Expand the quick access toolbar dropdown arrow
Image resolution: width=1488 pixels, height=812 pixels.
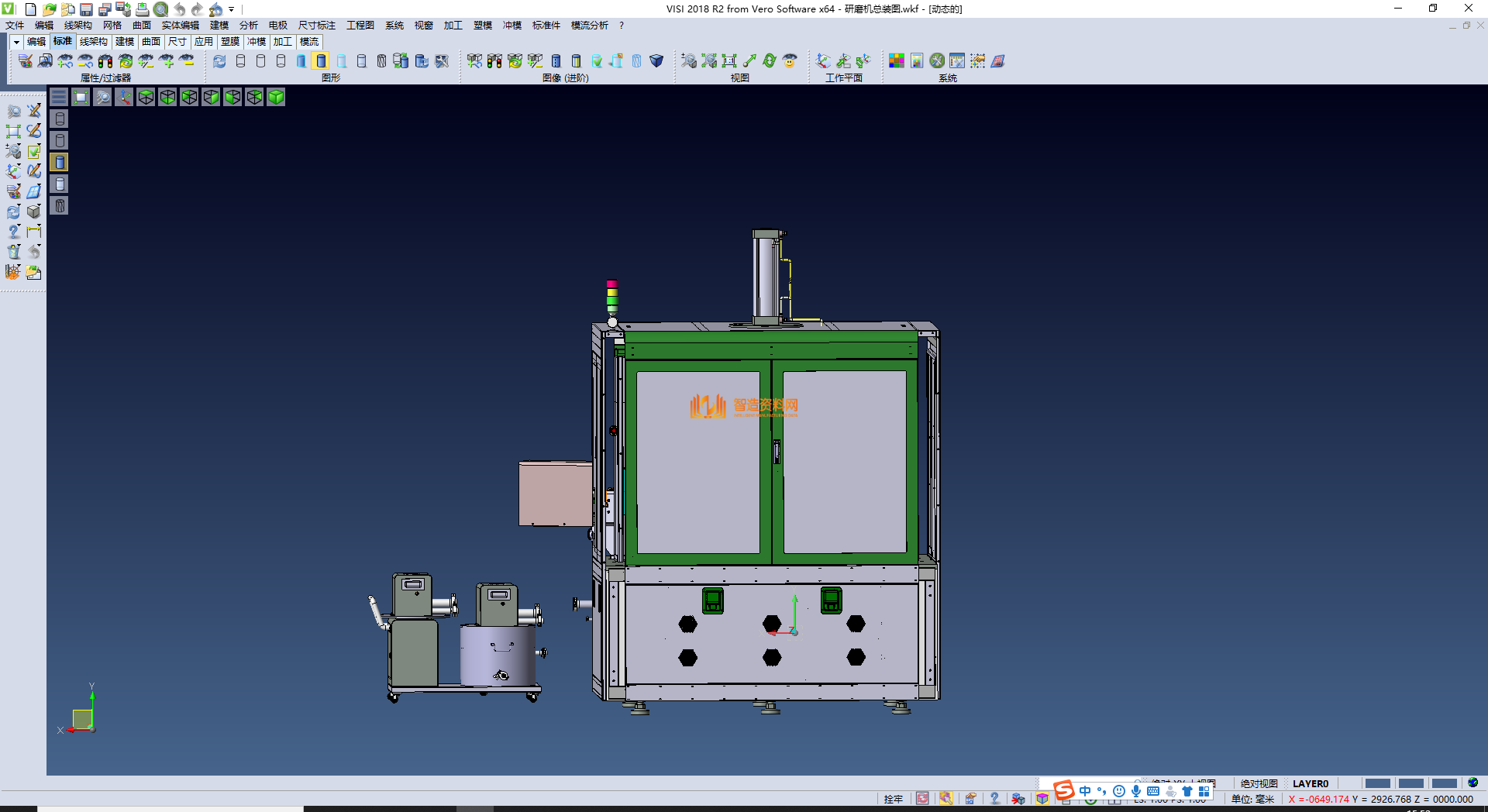(x=232, y=9)
